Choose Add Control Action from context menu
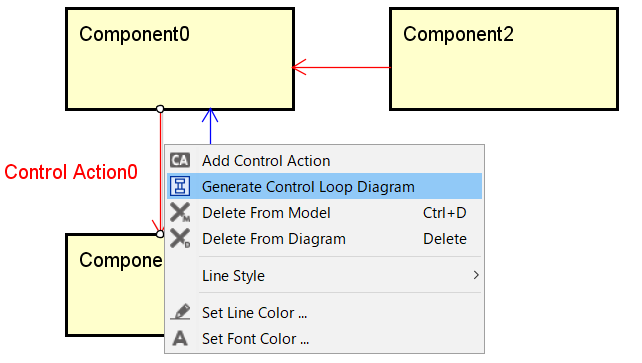Image resolution: width=642 pixels, height=363 pixels. [x=324, y=161]
